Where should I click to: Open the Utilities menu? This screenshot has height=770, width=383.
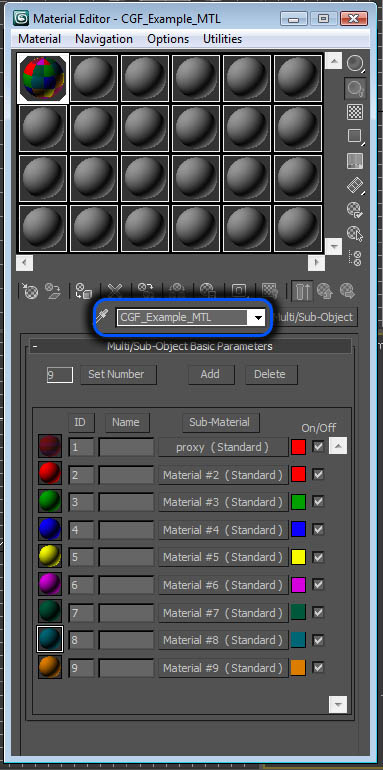tap(222, 39)
